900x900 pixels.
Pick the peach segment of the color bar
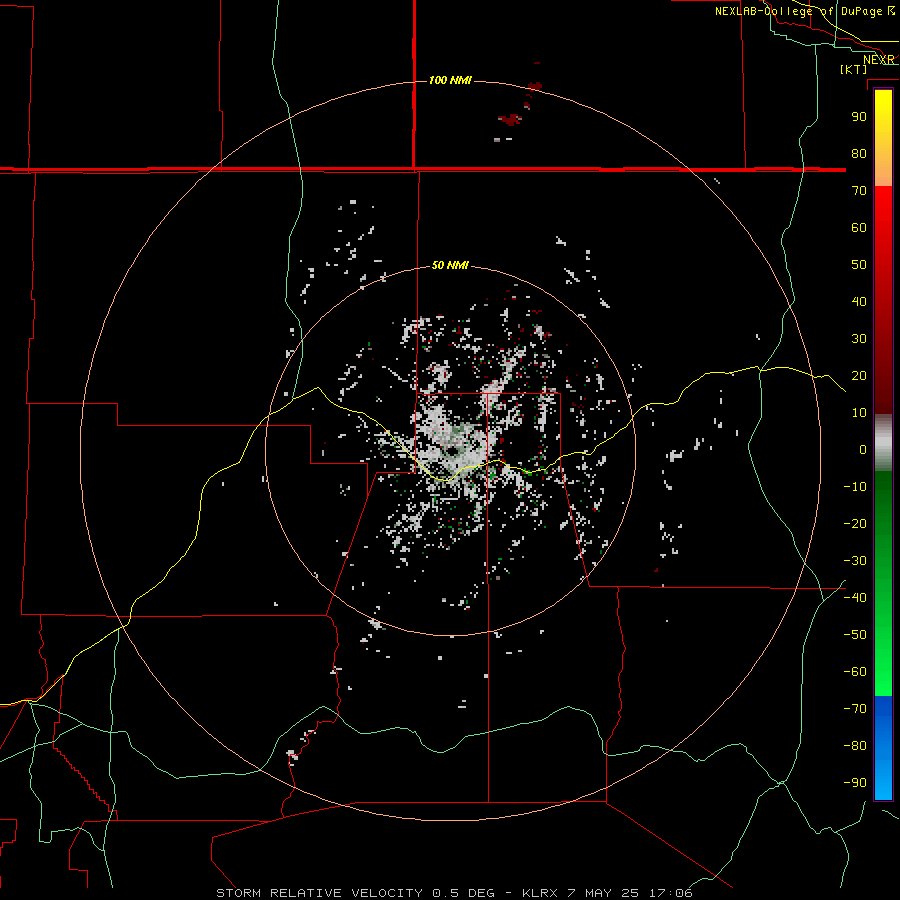point(883,170)
